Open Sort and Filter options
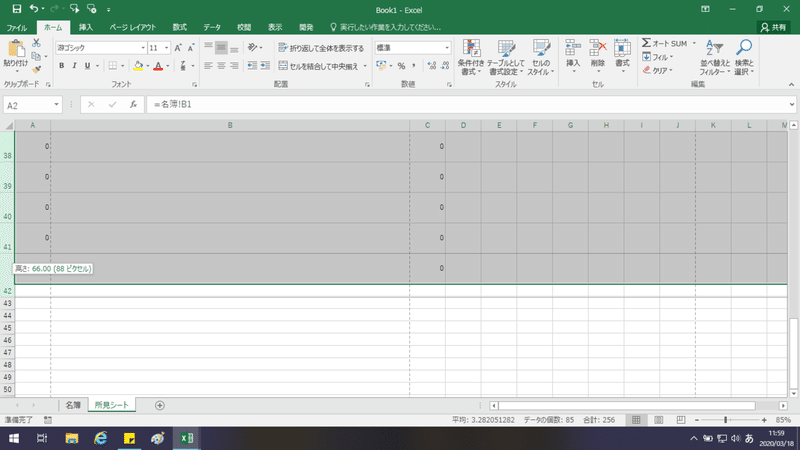Screen dimensions: 800x450 (x=714, y=57)
